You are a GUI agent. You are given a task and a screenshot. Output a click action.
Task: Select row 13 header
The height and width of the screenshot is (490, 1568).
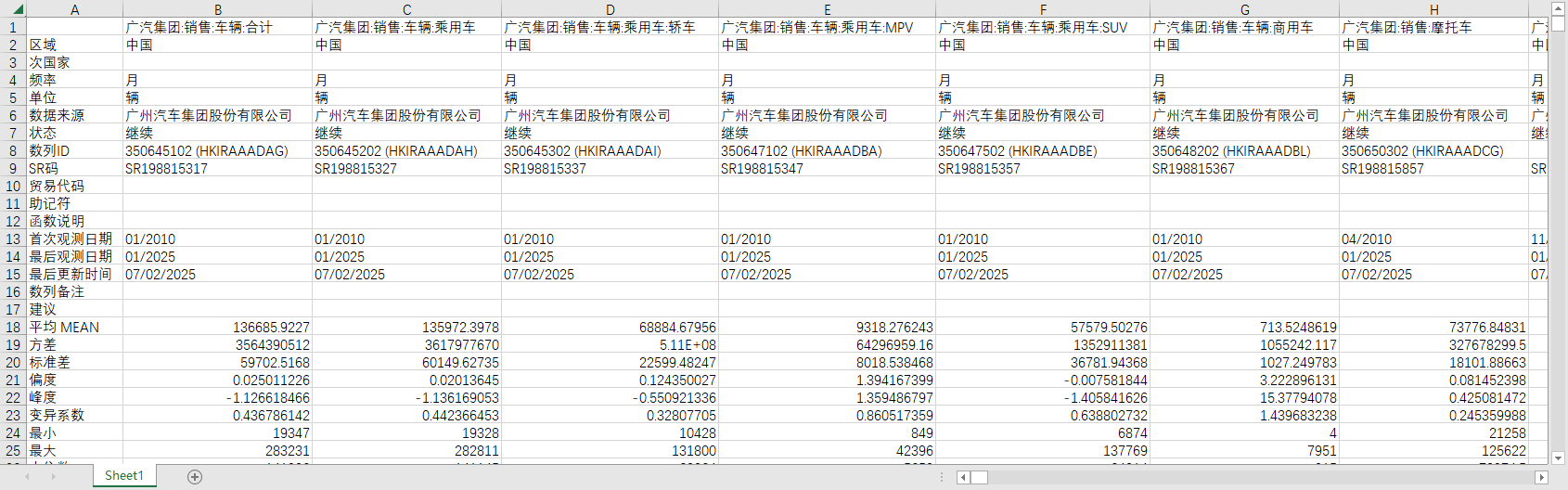(13, 239)
